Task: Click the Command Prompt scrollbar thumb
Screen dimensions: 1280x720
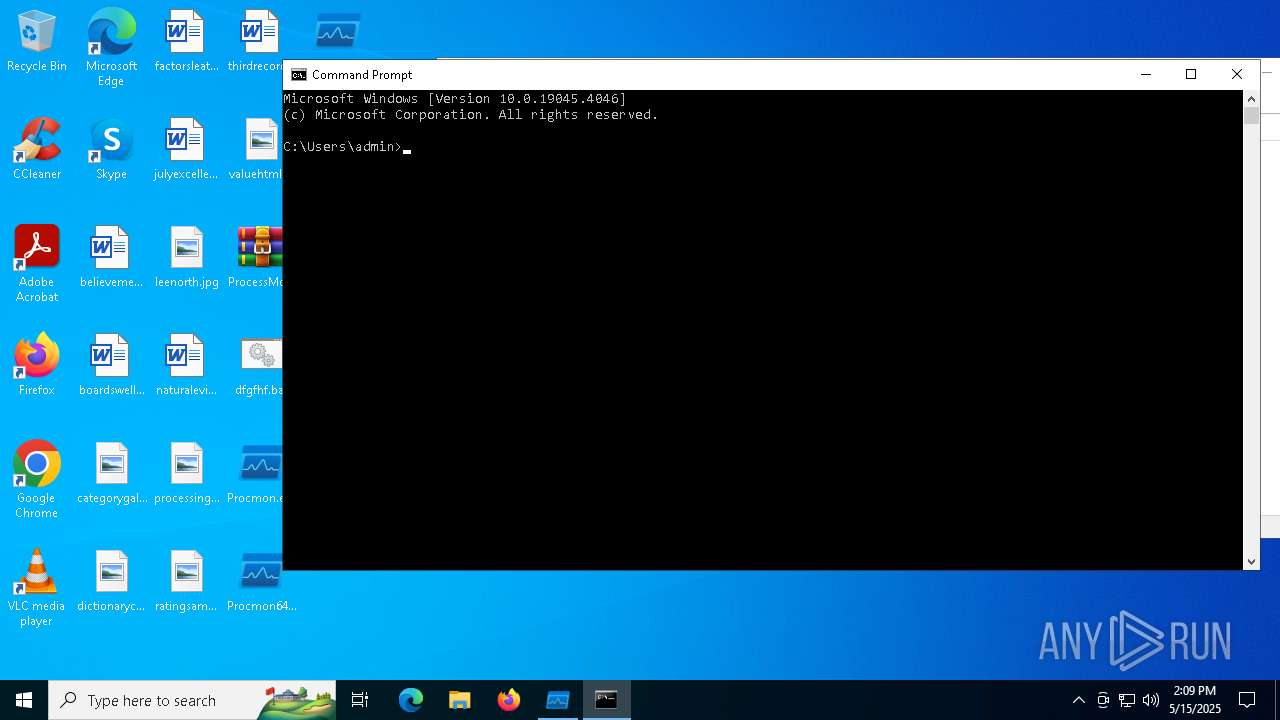Action: point(1251,115)
